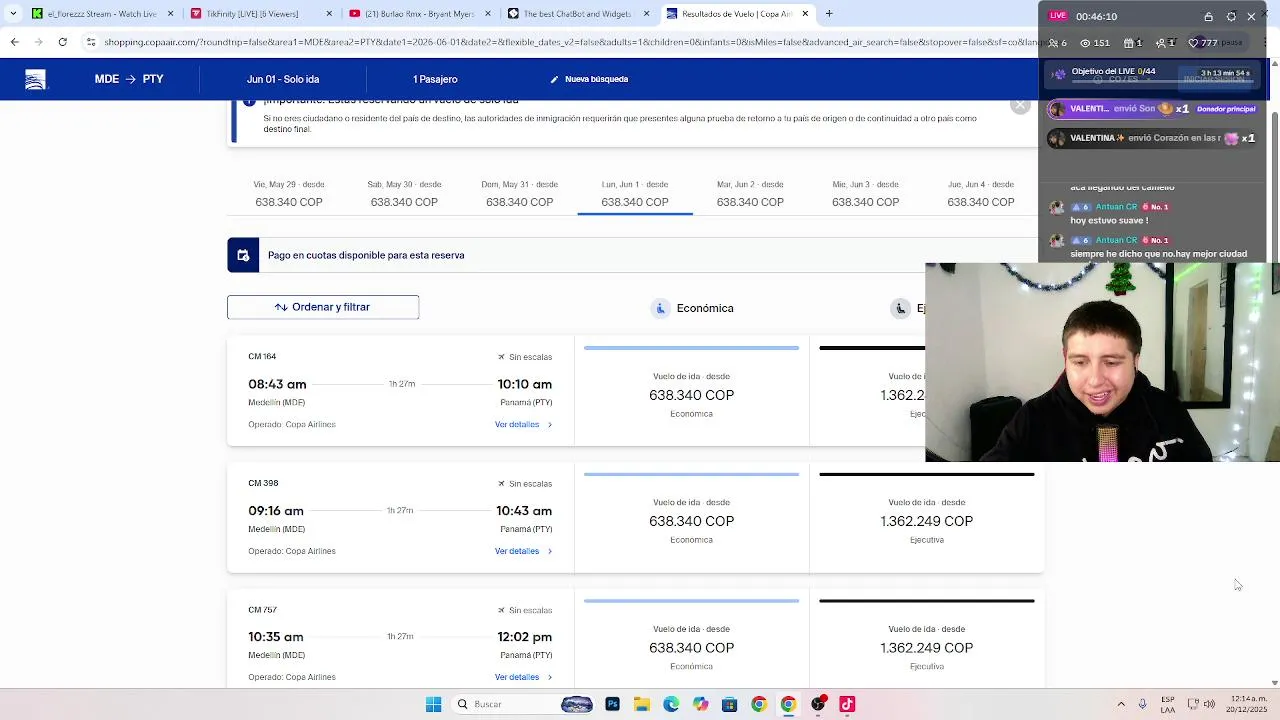
Task: Open Photoshop from the taskbar
Action: pos(612,704)
